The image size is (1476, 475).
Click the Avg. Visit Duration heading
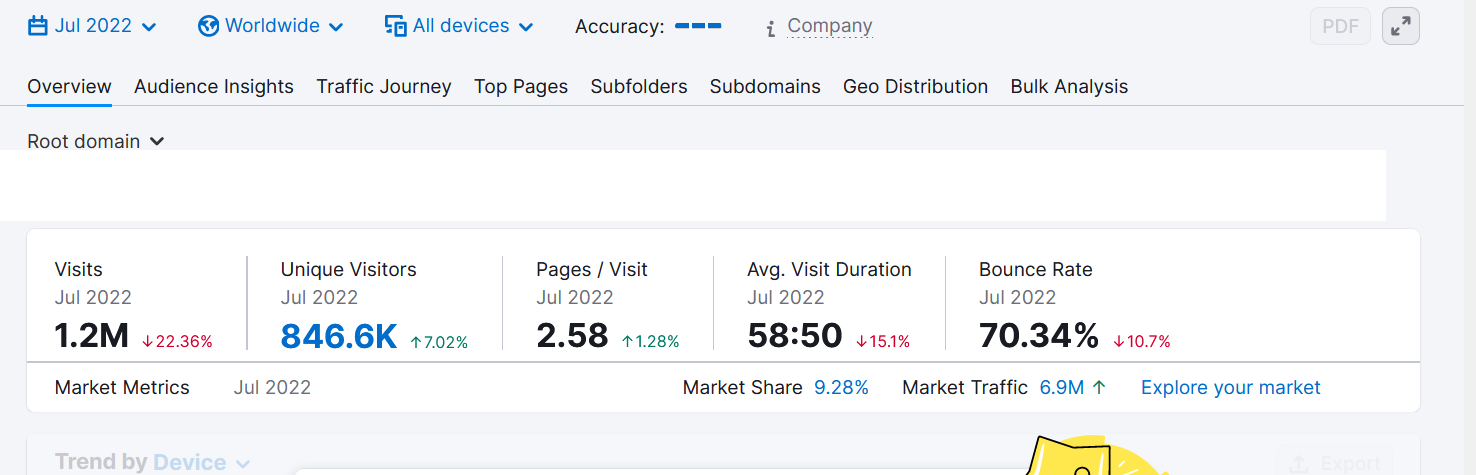(x=829, y=269)
